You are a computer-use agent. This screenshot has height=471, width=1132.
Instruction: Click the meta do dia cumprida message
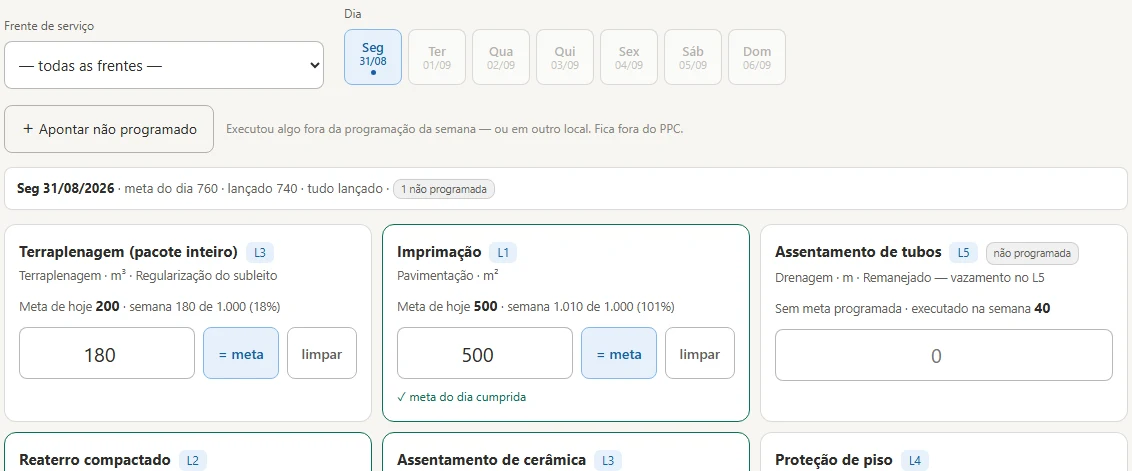point(462,397)
